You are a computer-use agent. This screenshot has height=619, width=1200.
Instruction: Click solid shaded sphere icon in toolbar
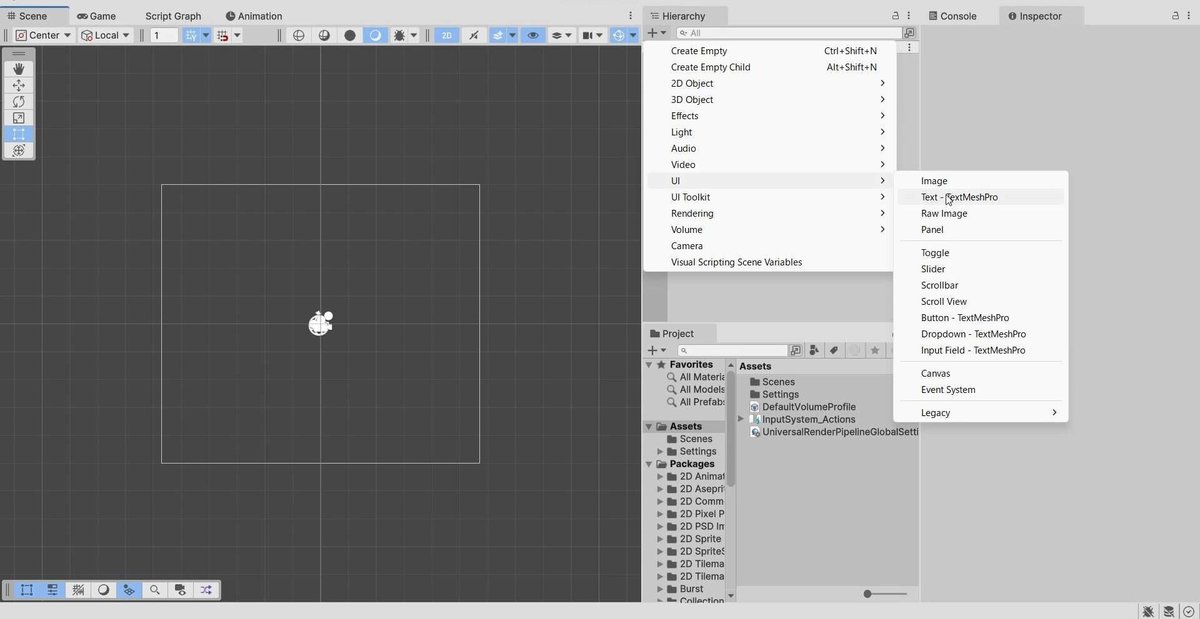tap(350, 35)
